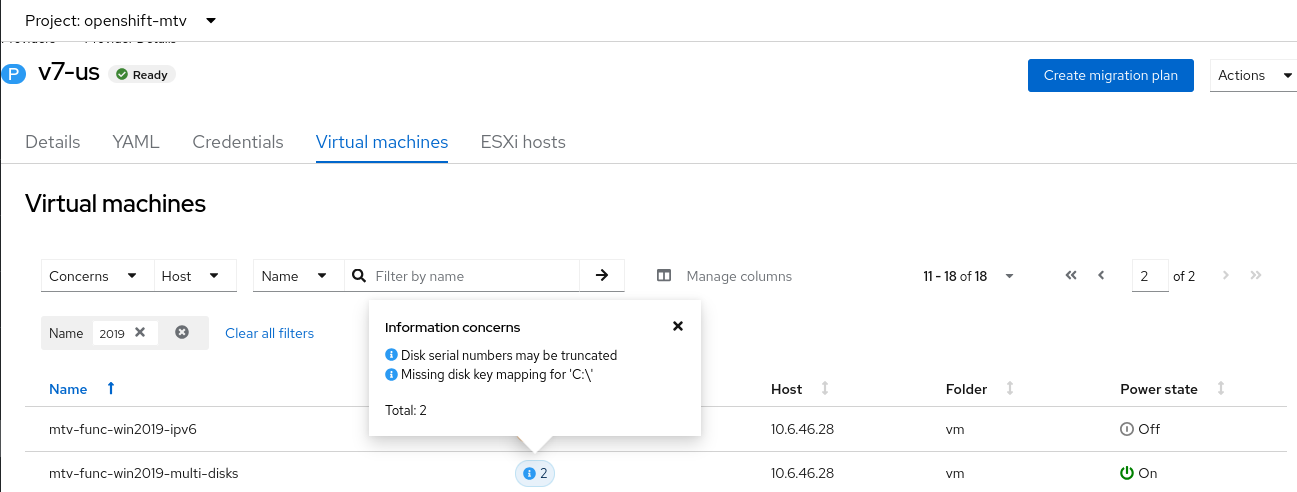
Task: Open Manage columns
Action: pos(725,276)
